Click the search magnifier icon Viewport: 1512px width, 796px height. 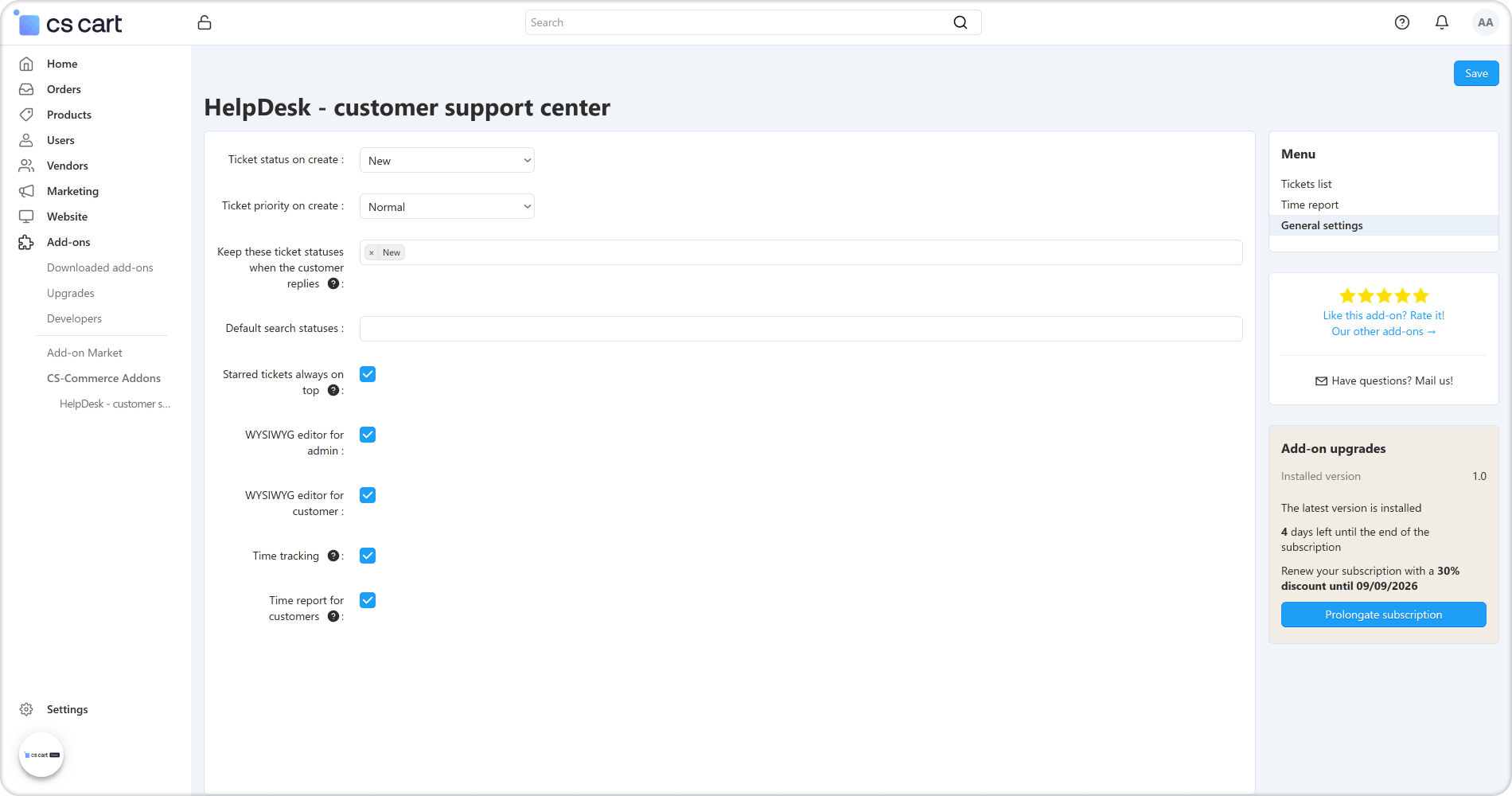(961, 22)
